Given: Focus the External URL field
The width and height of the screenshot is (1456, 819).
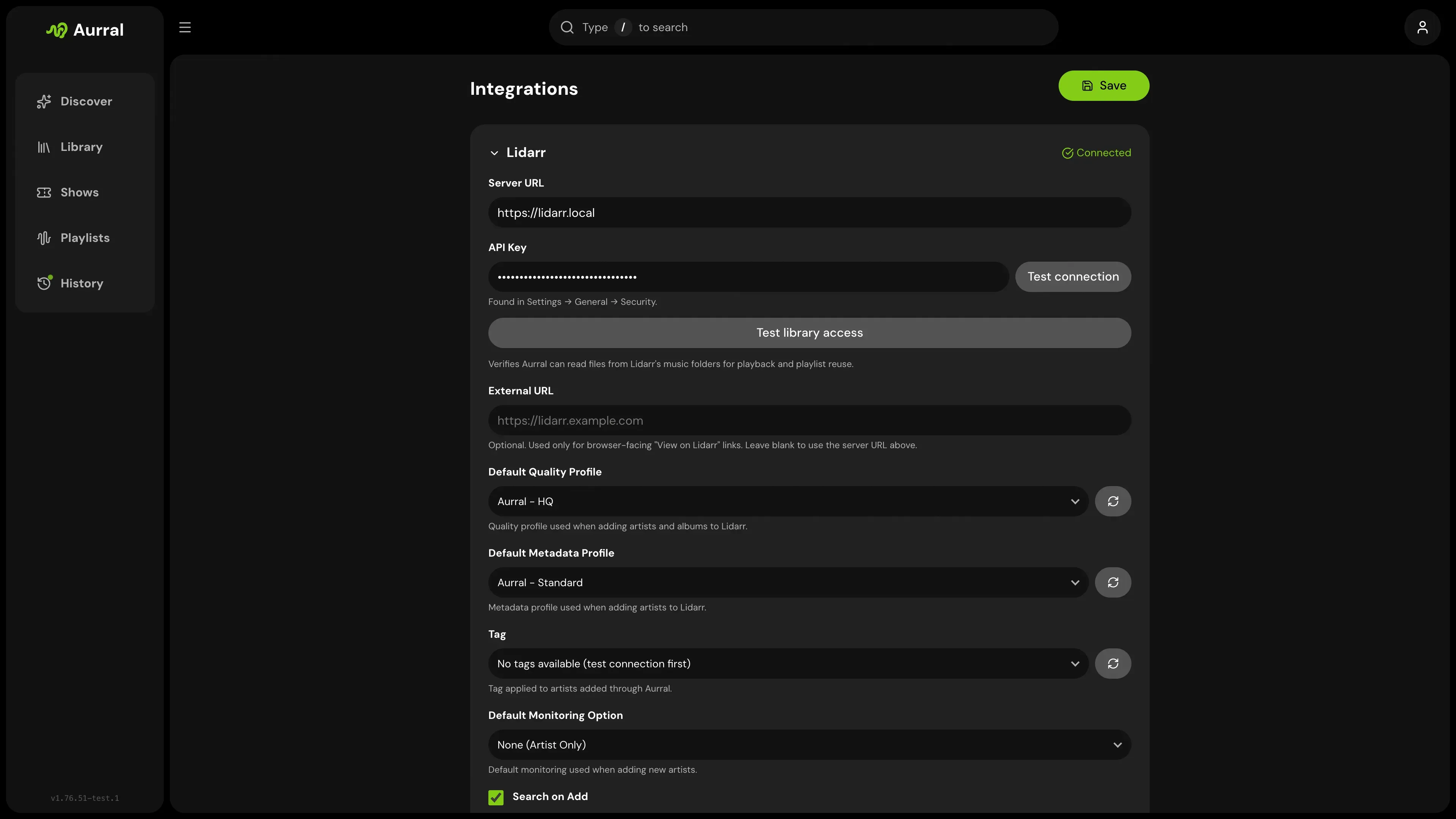Looking at the screenshot, I should click(810, 420).
